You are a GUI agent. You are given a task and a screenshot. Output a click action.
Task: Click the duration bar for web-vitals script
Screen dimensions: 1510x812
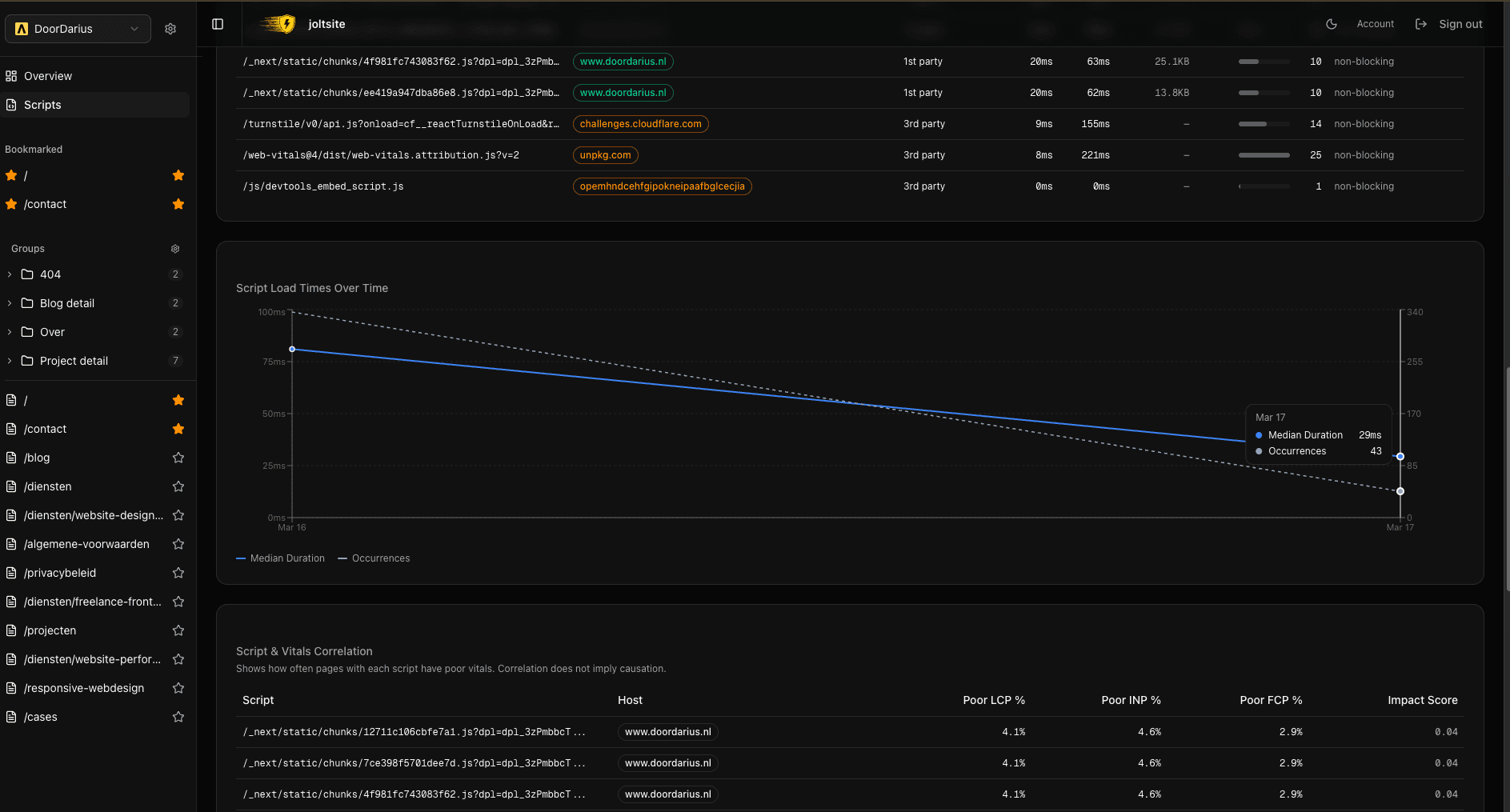click(x=1264, y=154)
